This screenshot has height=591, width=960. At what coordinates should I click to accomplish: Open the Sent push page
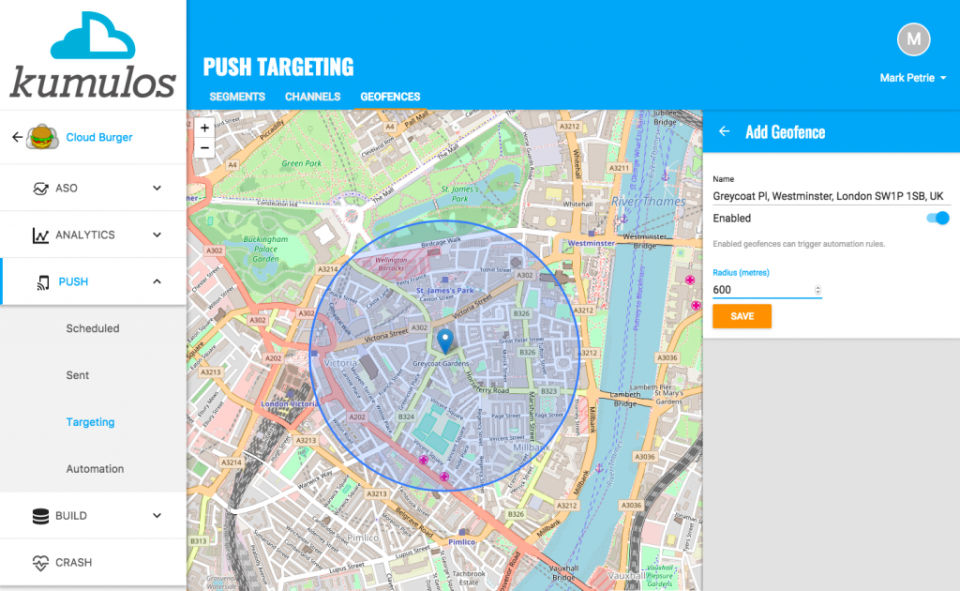(78, 375)
